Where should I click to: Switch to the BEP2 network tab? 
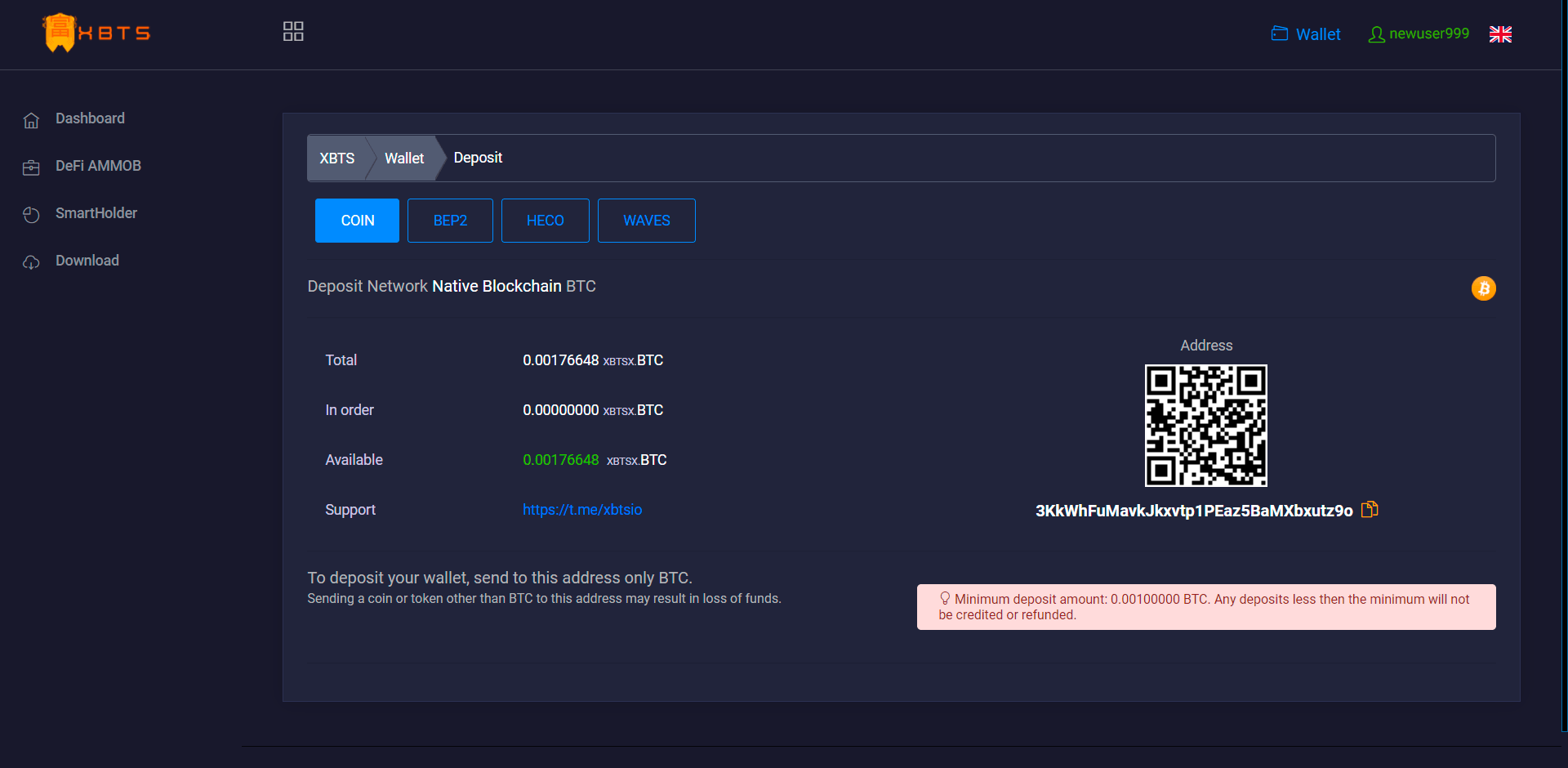pos(450,220)
